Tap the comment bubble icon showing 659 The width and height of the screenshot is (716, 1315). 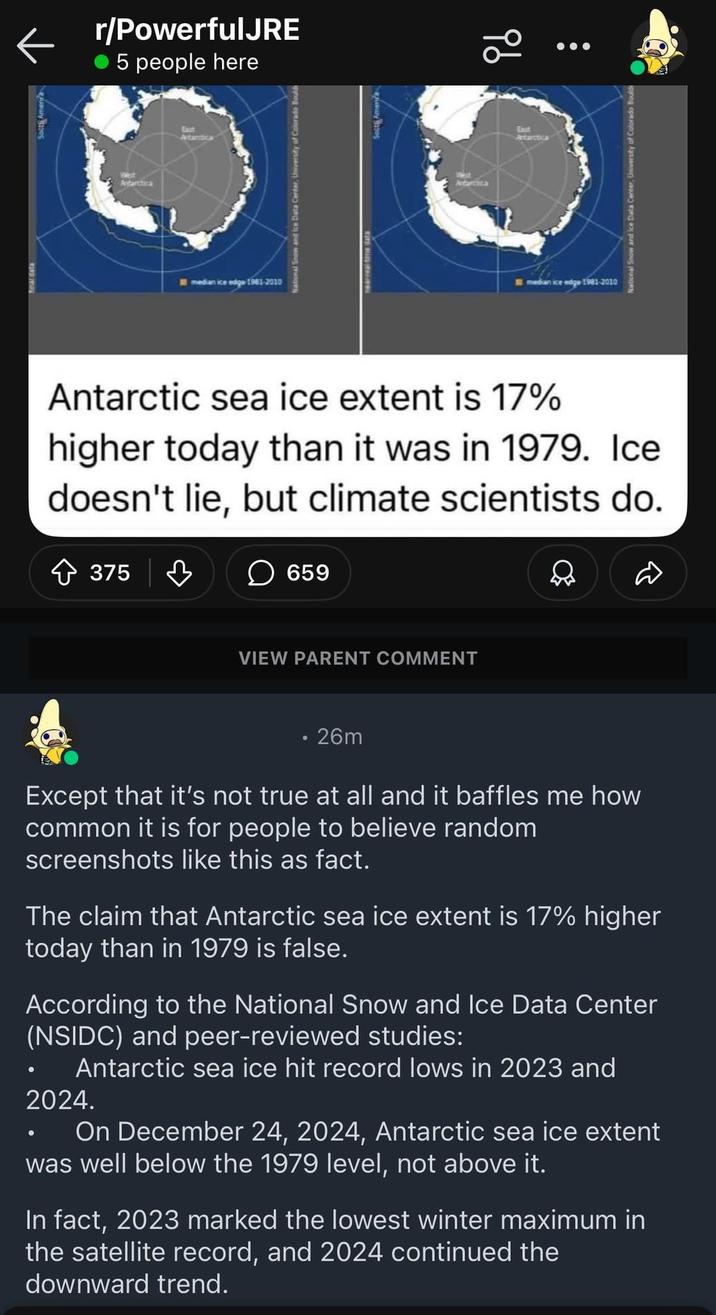click(288, 572)
